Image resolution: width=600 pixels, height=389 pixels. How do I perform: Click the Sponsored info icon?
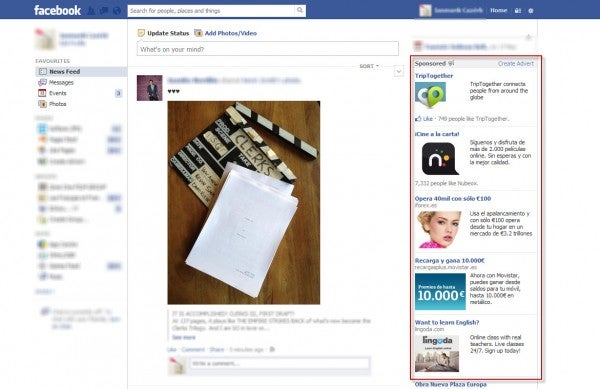451,63
